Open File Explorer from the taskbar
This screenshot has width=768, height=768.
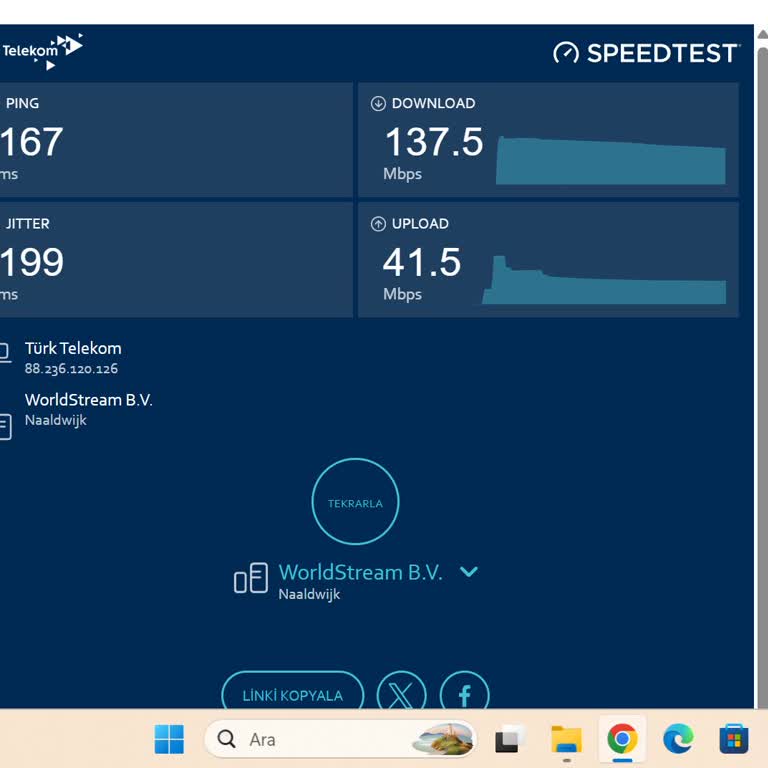tap(567, 739)
